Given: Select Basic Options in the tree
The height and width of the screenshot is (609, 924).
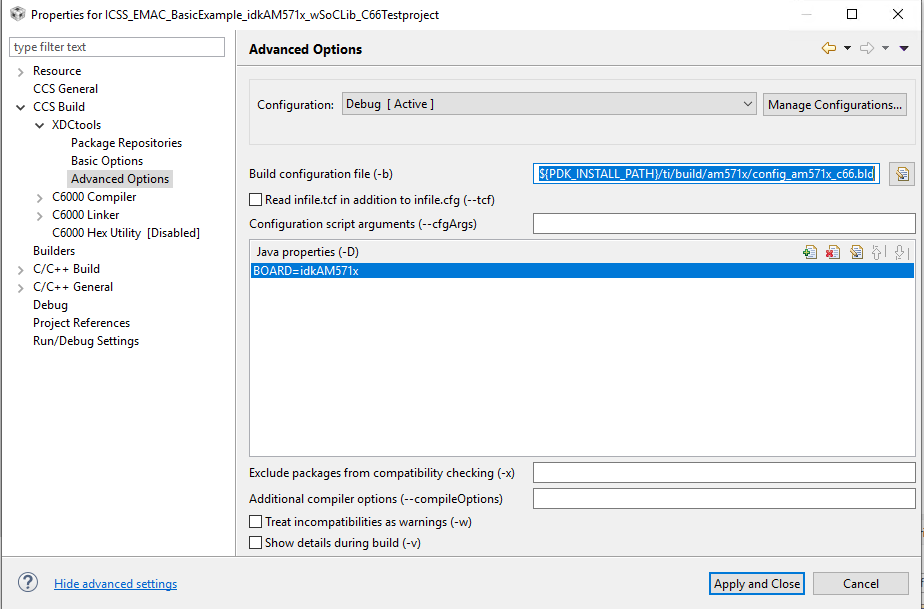Looking at the screenshot, I should (x=107, y=161).
